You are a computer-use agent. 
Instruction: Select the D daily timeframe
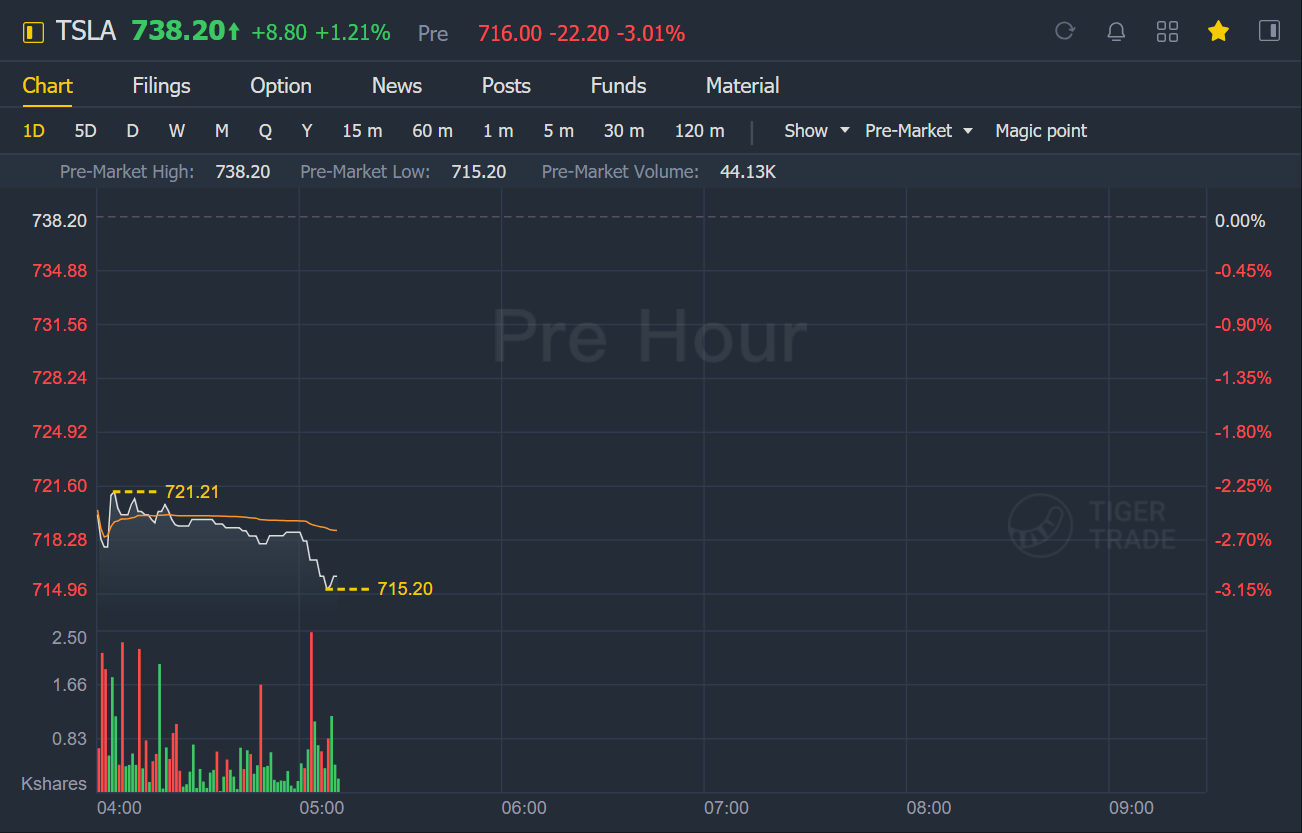coord(132,131)
